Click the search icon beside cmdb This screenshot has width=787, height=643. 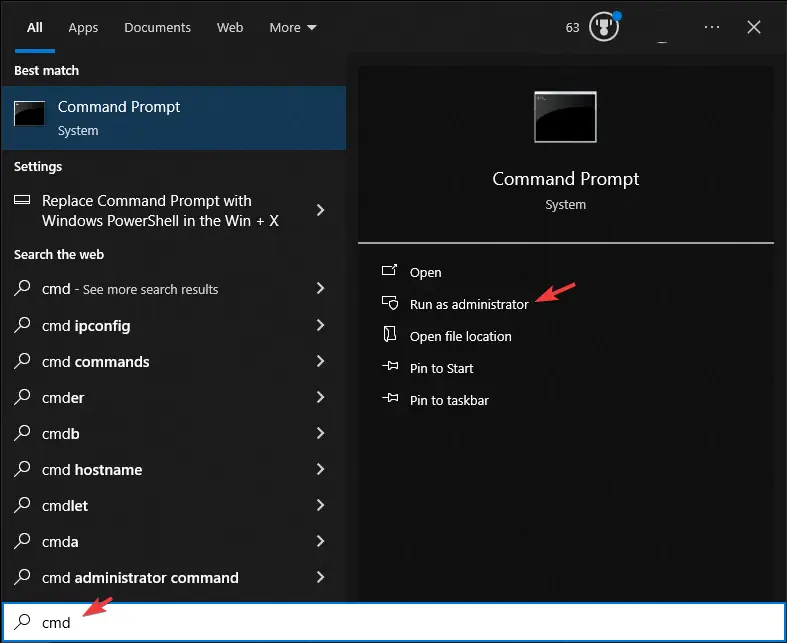click(22, 433)
